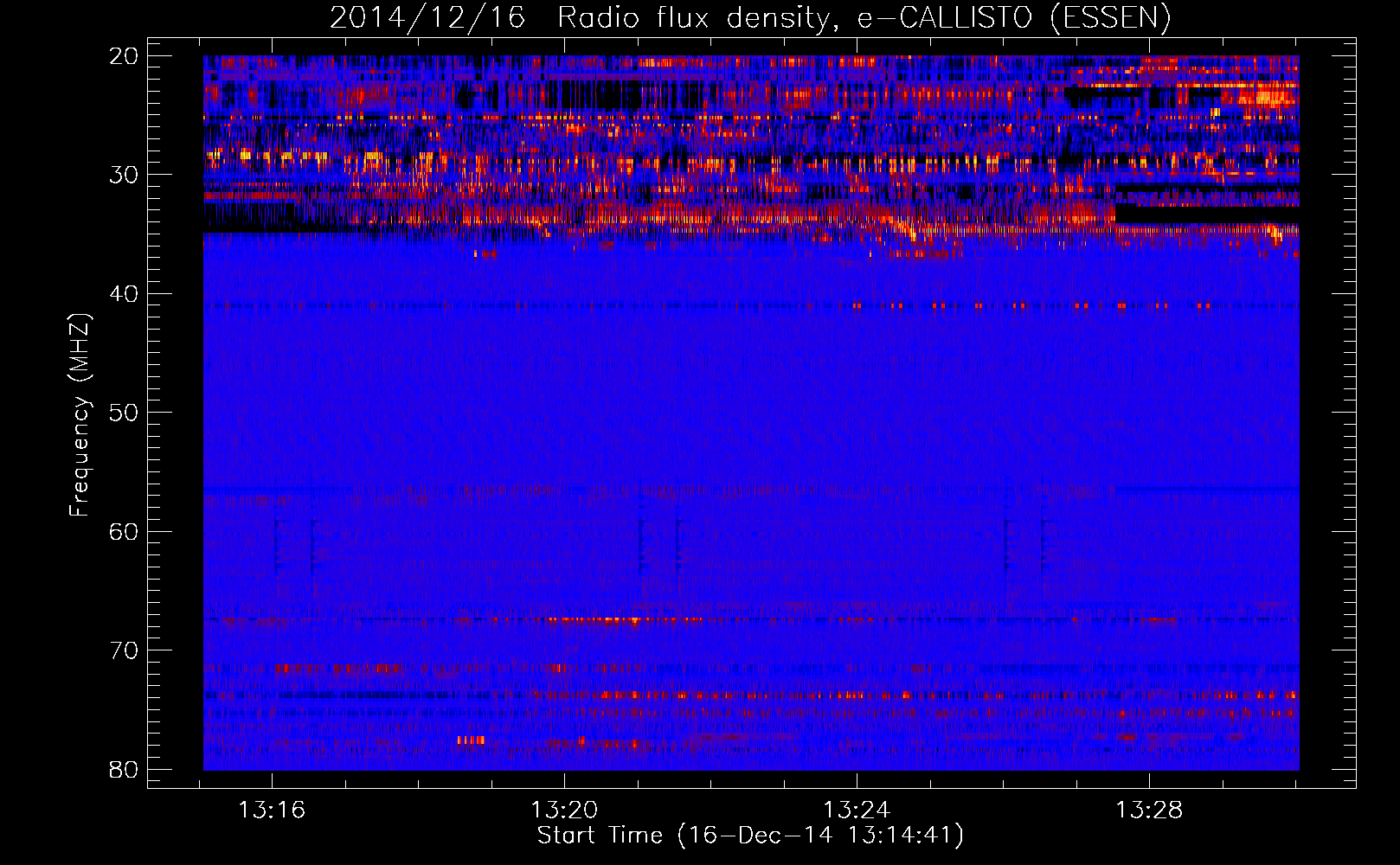The width and height of the screenshot is (1400, 865).
Task: Click the 13:24 time tick label
Action: 857,811
